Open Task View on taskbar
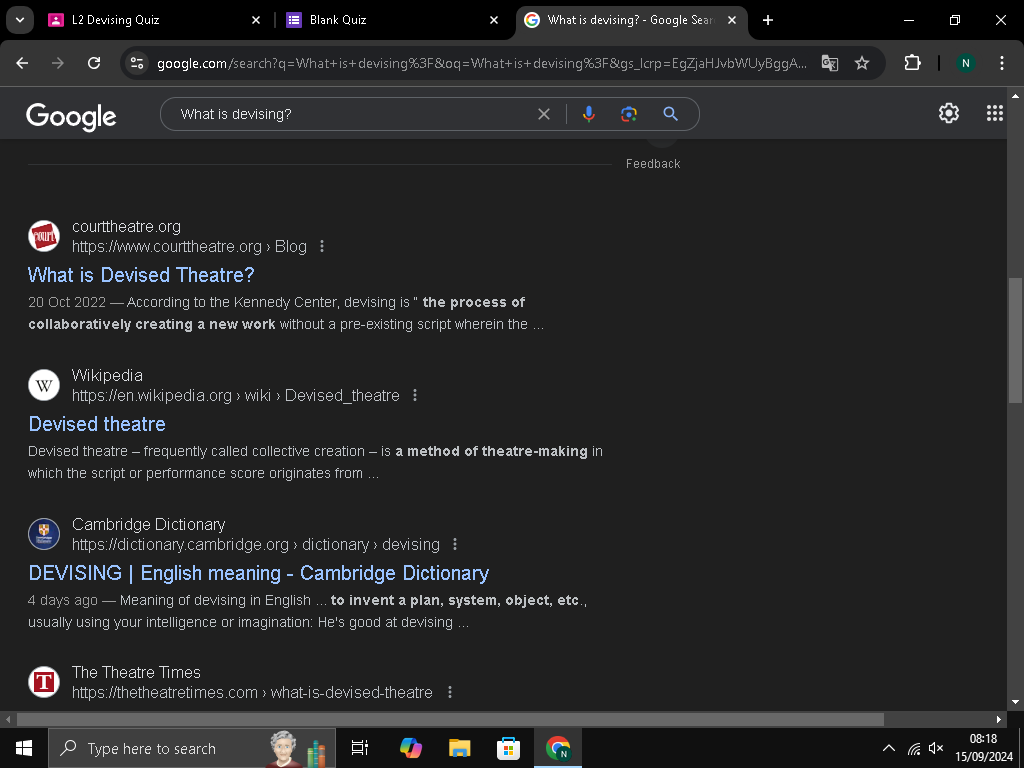The width and height of the screenshot is (1024, 768). point(360,748)
